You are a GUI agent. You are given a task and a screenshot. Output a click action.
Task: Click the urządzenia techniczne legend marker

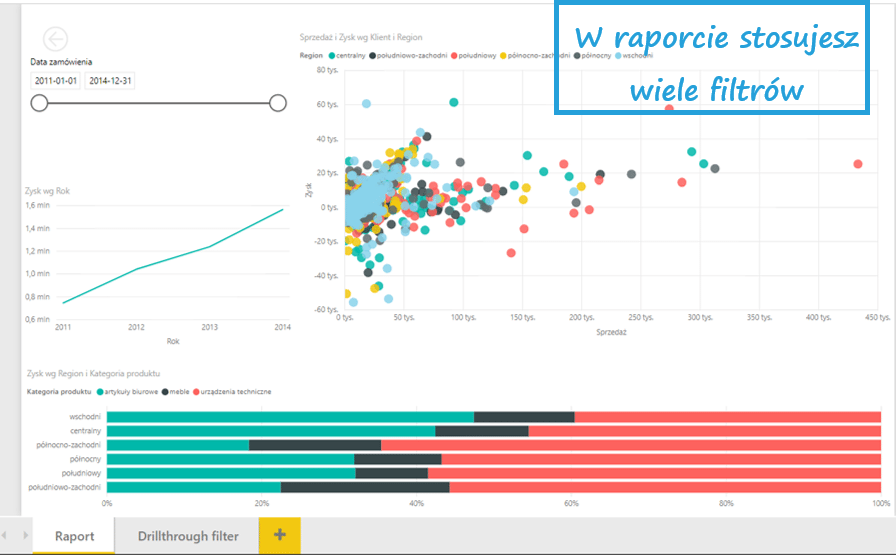click(198, 392)
